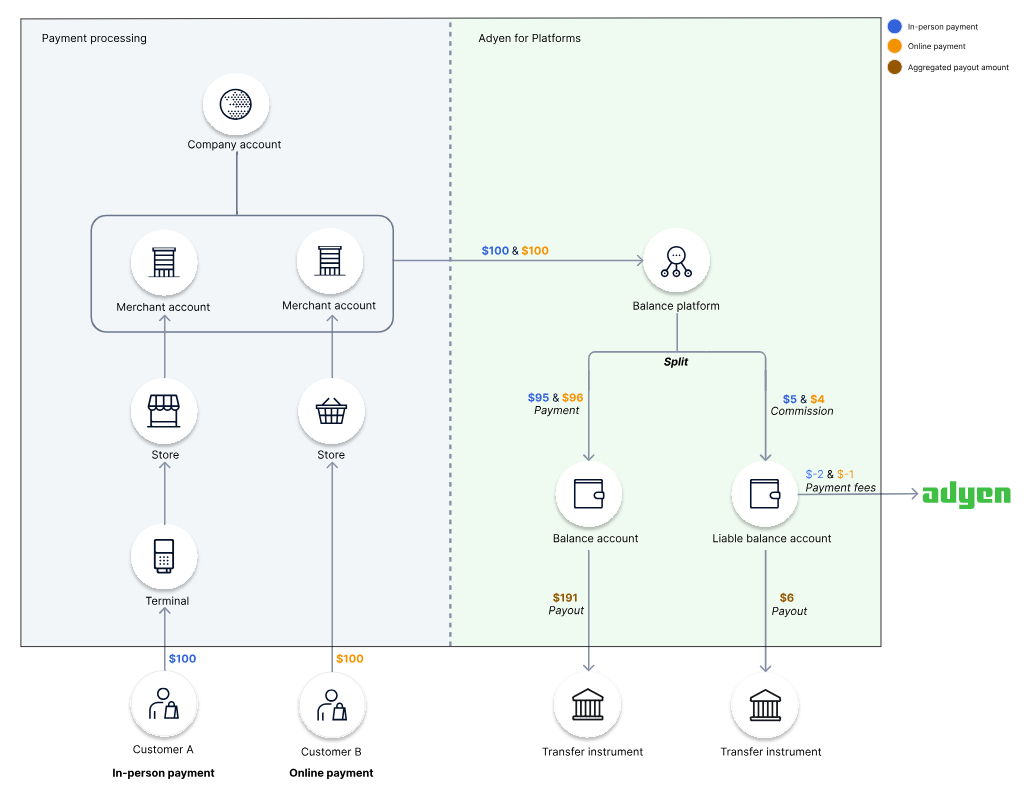Click the "Commission" label
The height and width of the screenshot is (789, 1029).
[x=802, y=411]
